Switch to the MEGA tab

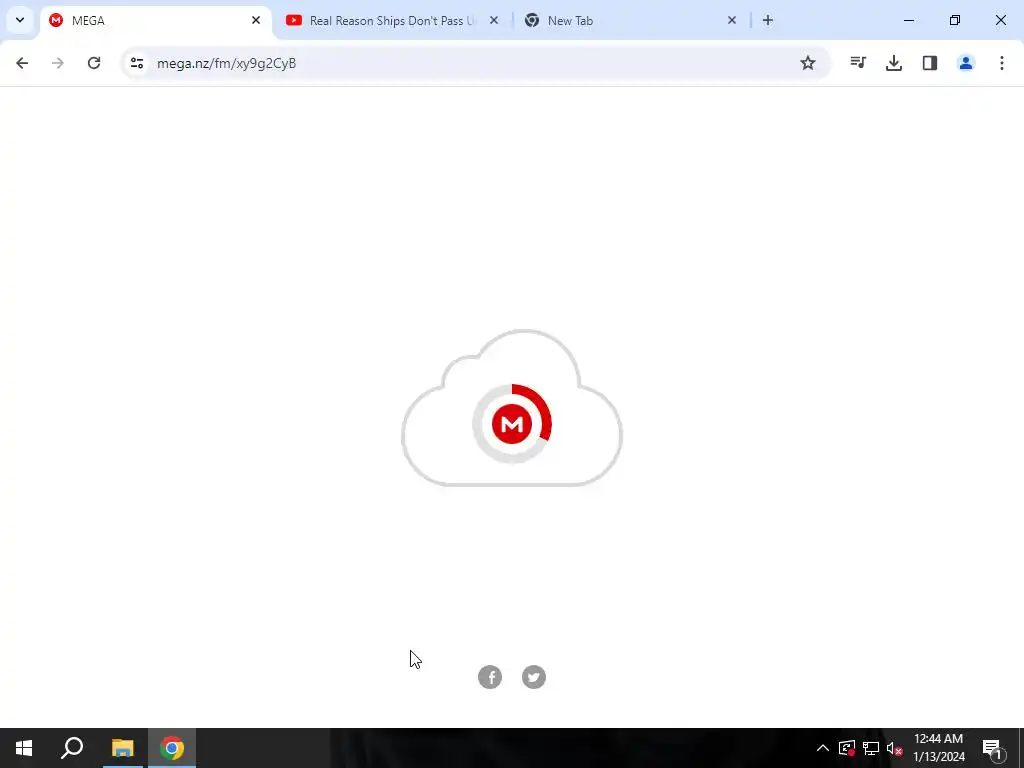click(155, 20)
